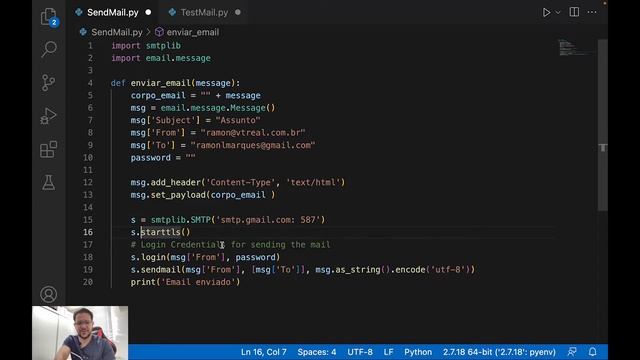Click the Explorer badge showing 2
Screen dimensions: 640x360
[54, 22]
